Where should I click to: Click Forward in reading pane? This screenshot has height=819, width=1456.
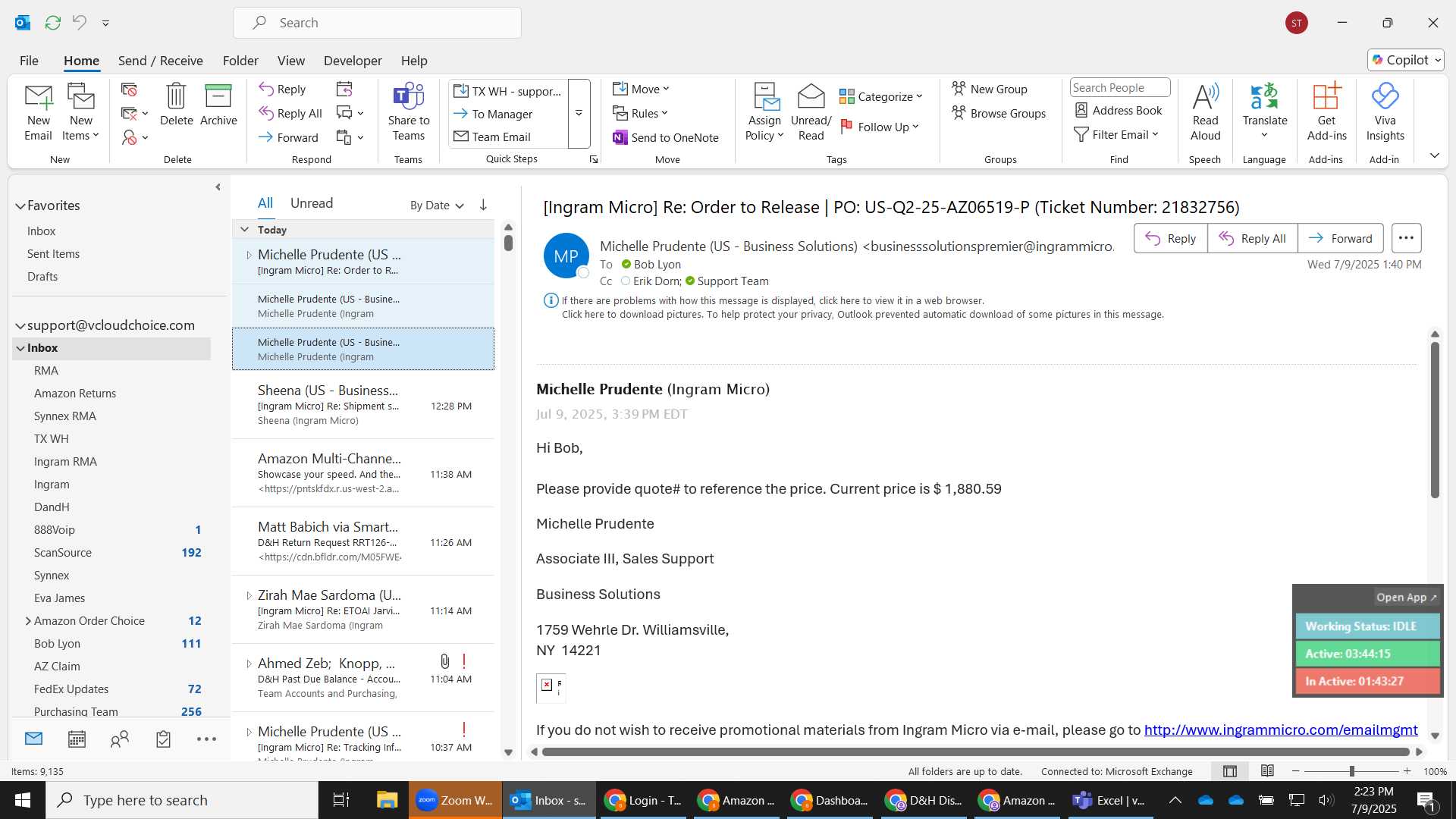point(1341,238)
